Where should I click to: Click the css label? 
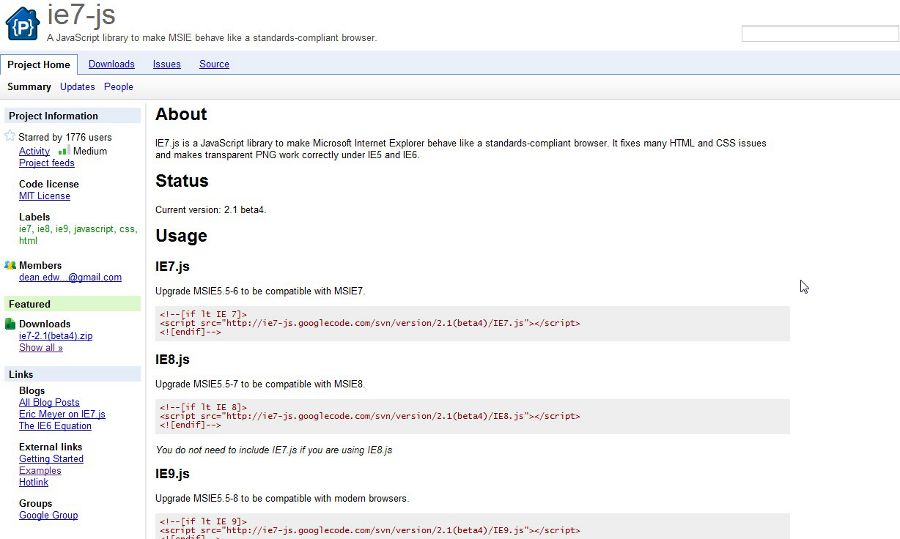coord(127,229)
